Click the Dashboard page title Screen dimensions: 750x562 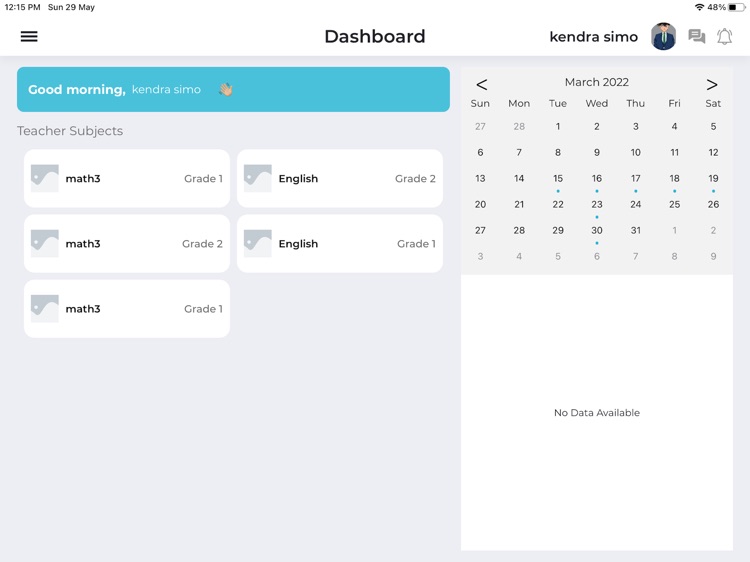(375, 36)
